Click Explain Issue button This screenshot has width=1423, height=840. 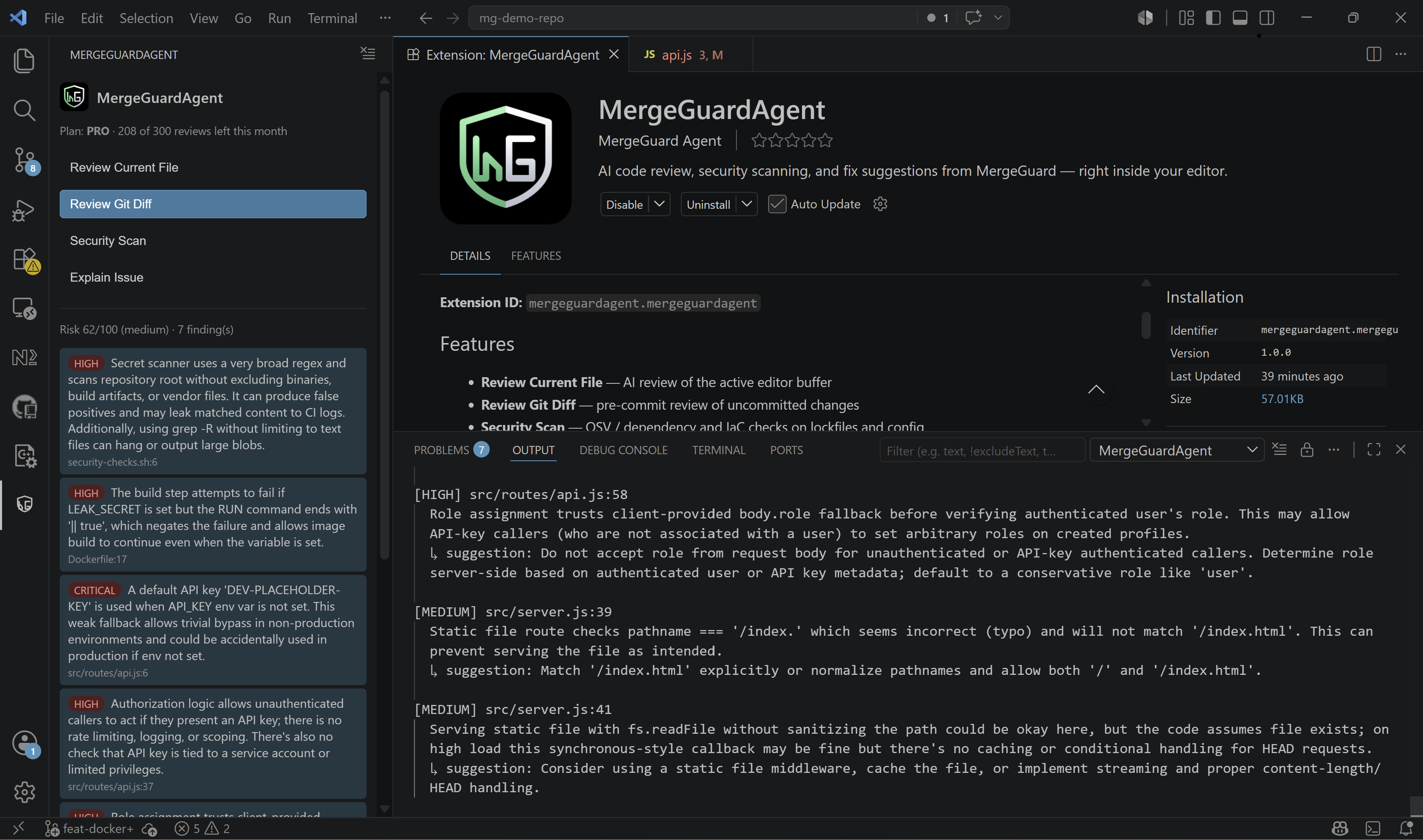(x=213, y=278)
